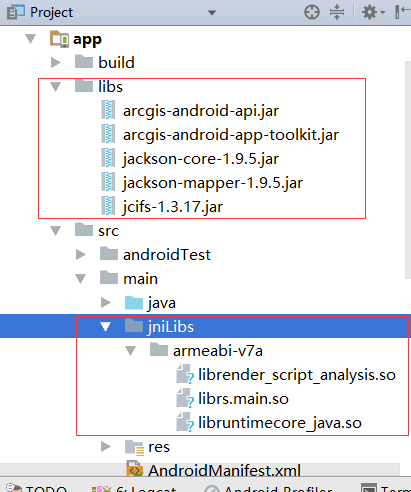Open the Android Profiler tab
Screen dimensions: 411x492
click(269, 488)
